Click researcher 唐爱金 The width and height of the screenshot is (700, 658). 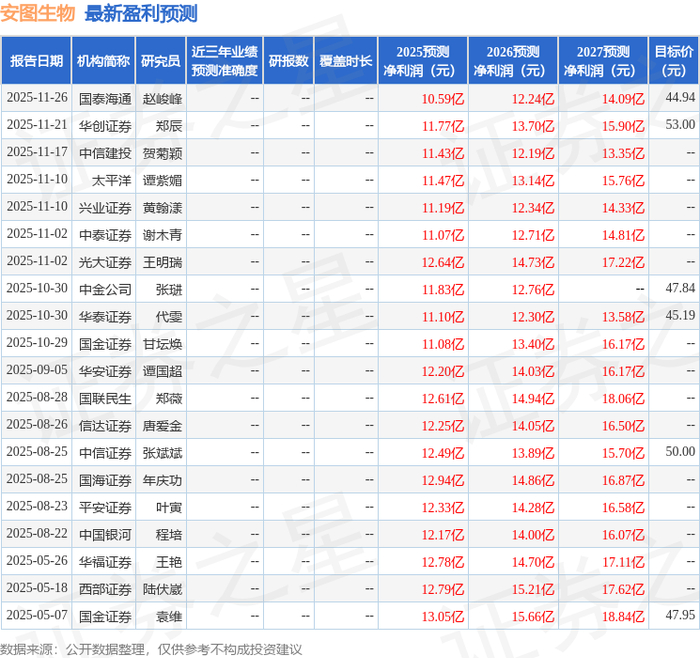(162, 425)
